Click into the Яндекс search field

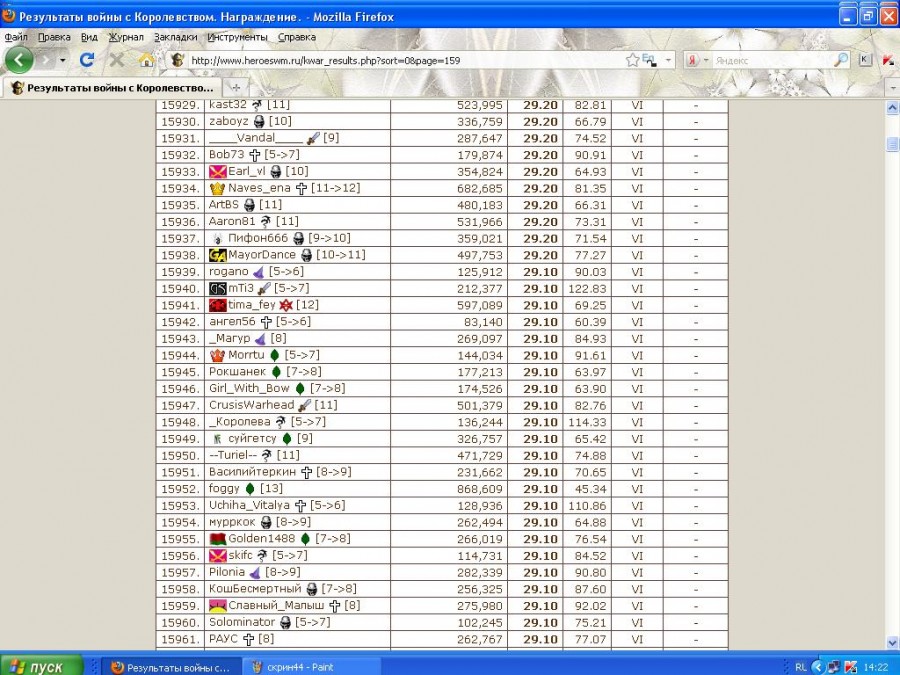(x=772, y=60)
